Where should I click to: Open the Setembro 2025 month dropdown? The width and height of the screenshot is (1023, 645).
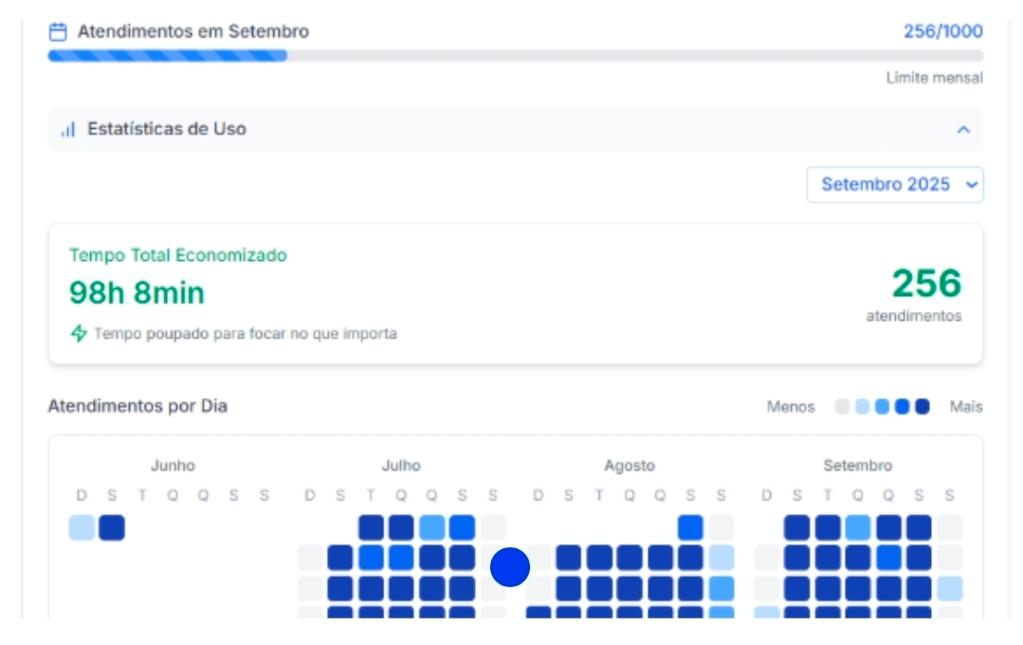click(x=895, y=185)
